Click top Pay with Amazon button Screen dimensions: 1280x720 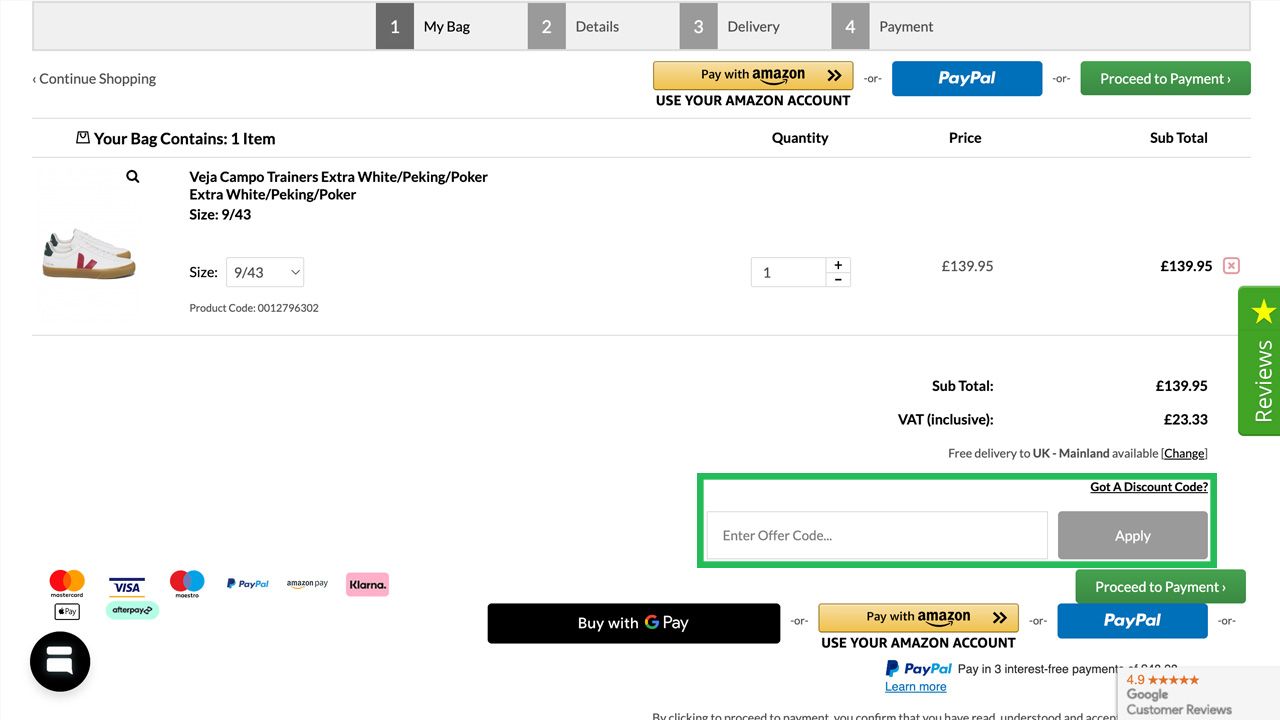[753, 76]
